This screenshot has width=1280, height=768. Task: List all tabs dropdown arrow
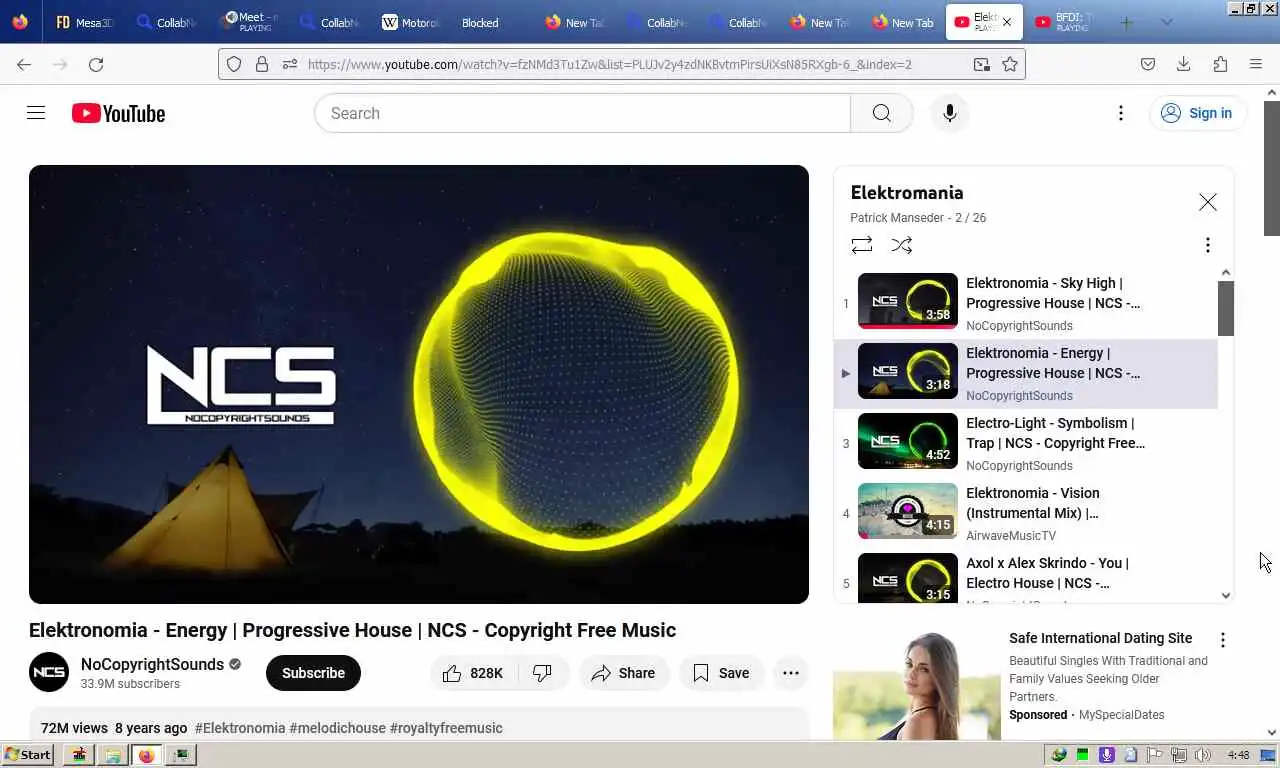tap(1167, 22)
